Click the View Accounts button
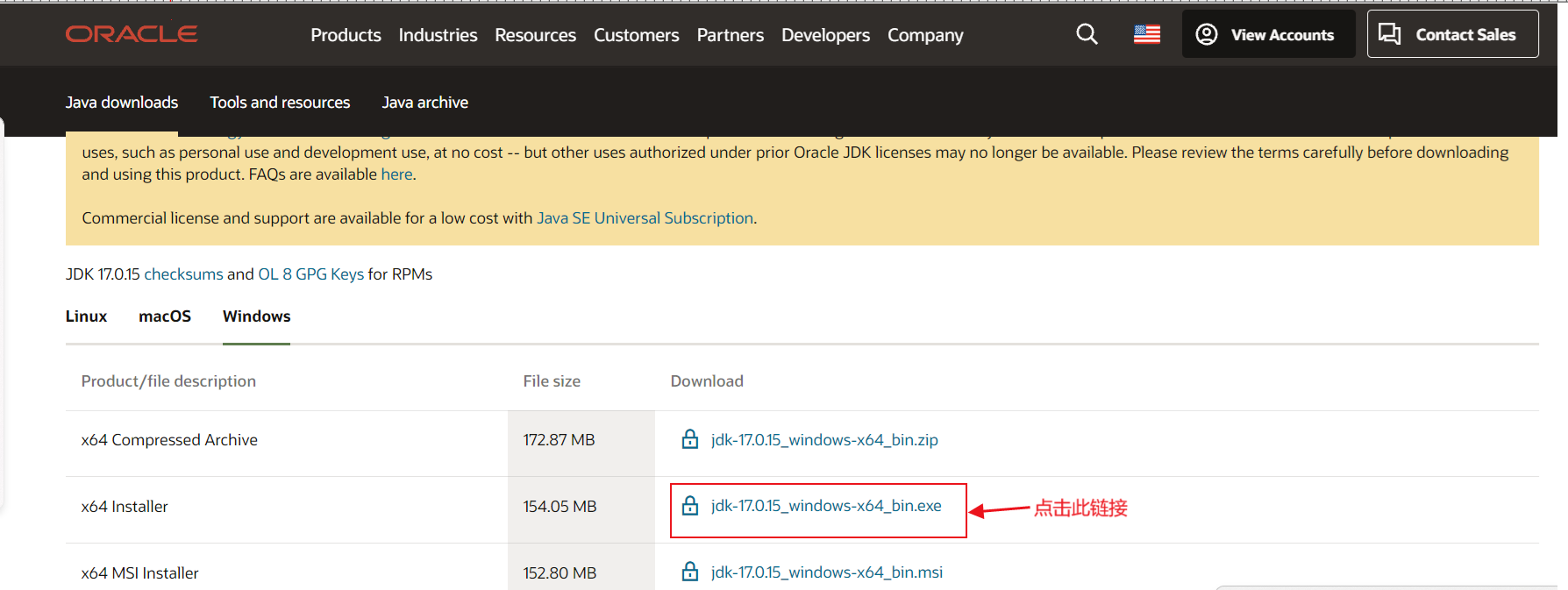 (1268, 34)
